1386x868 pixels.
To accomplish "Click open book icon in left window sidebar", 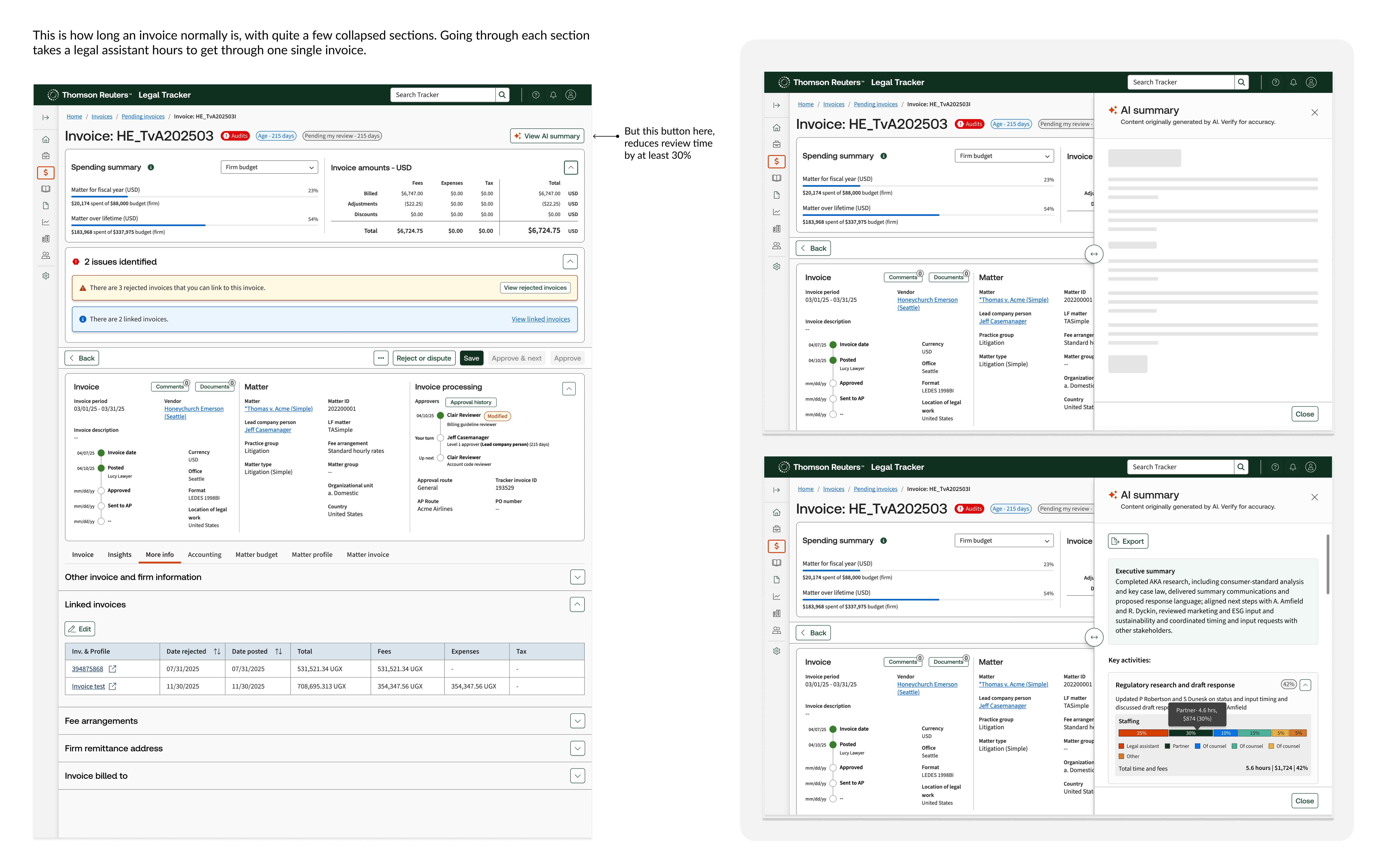I will coord(46,189).
